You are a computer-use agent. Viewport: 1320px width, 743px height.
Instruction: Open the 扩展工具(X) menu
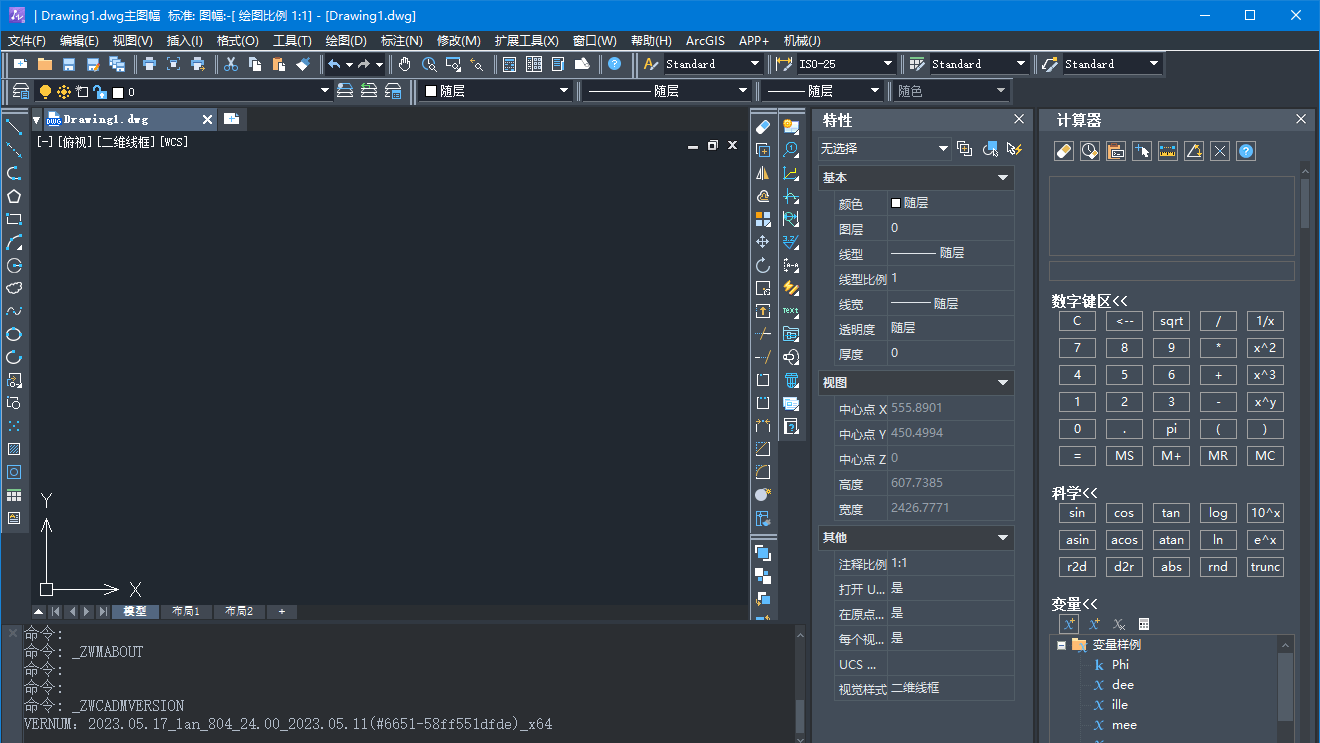(526, 41)
